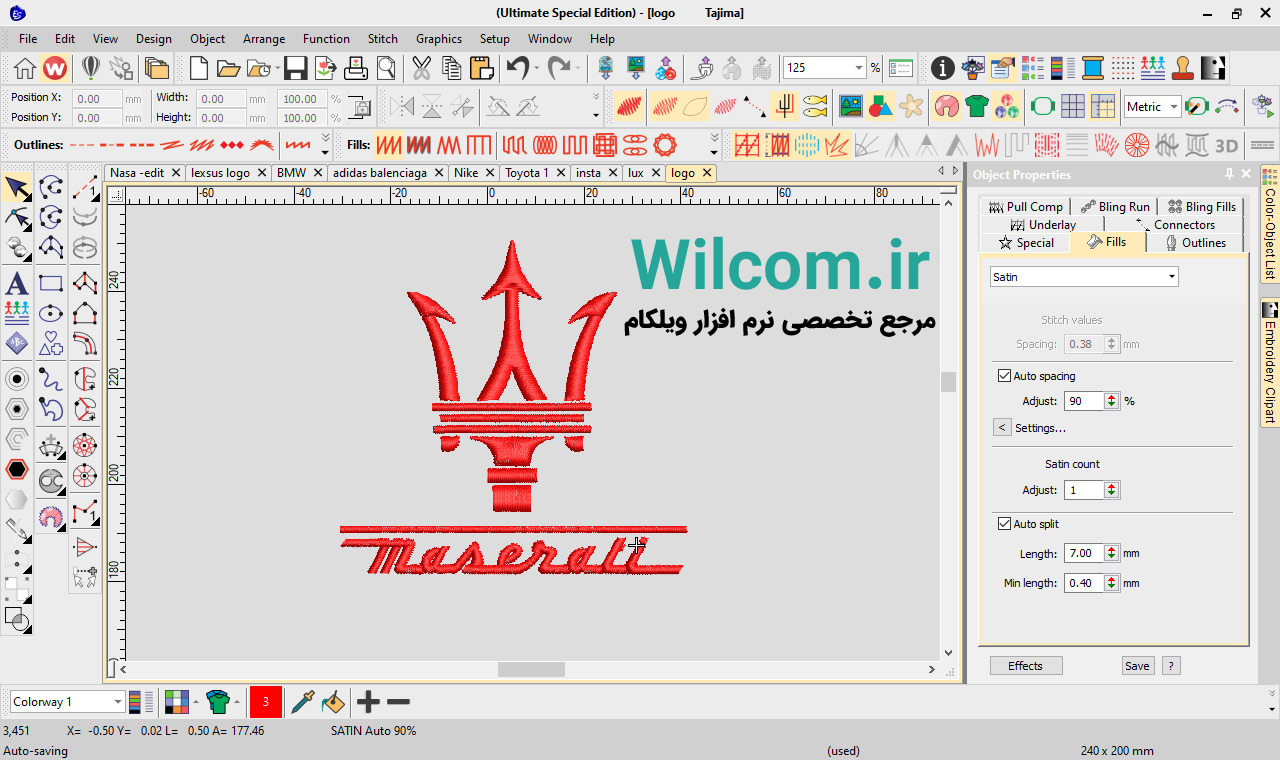Select the red color 3 swatch
The height and width of the screenshot is (760, 1280).
click(265, 702)
